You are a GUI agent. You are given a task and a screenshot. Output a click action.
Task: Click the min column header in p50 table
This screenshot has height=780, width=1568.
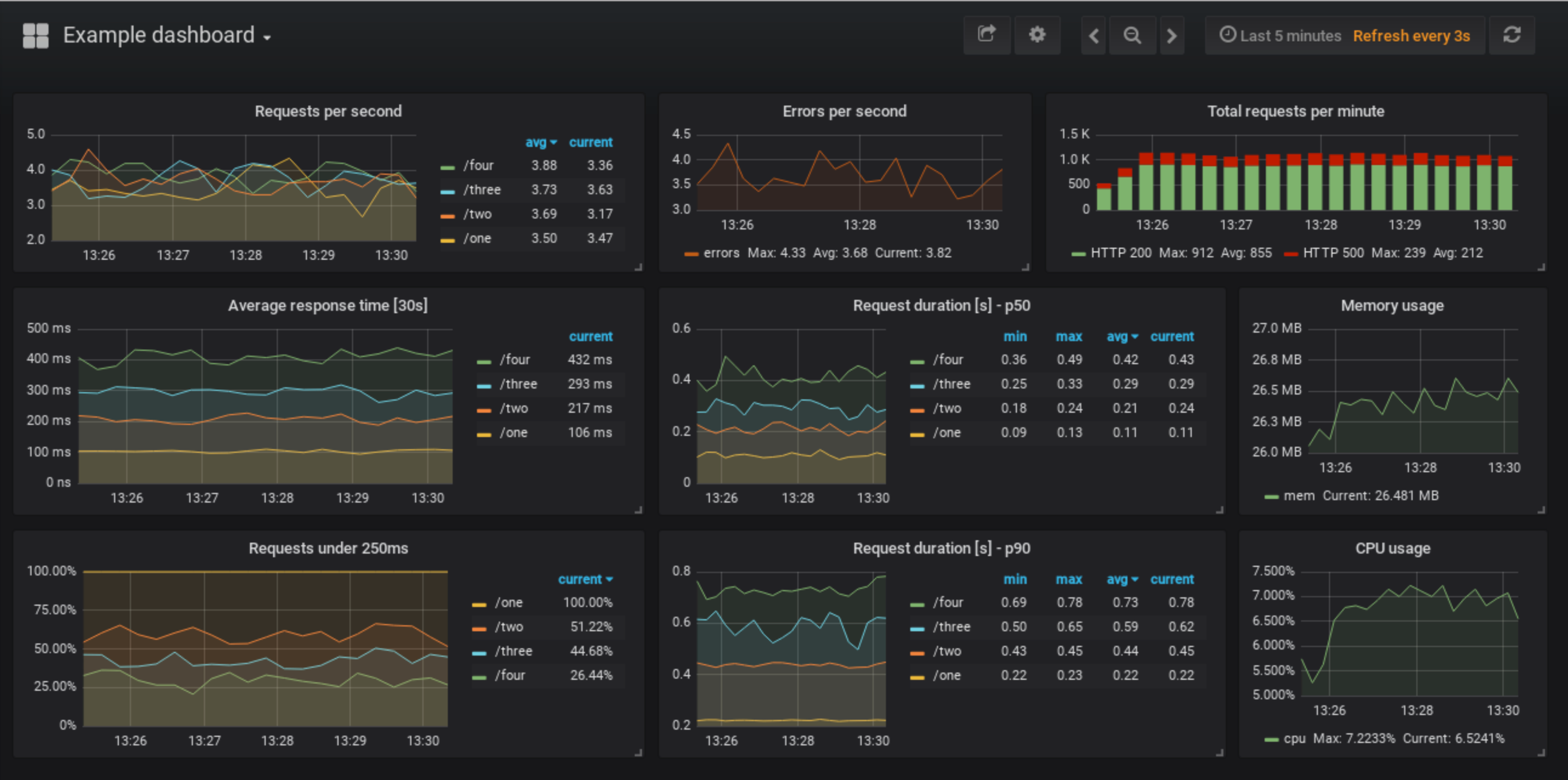tap(1015, 336)
